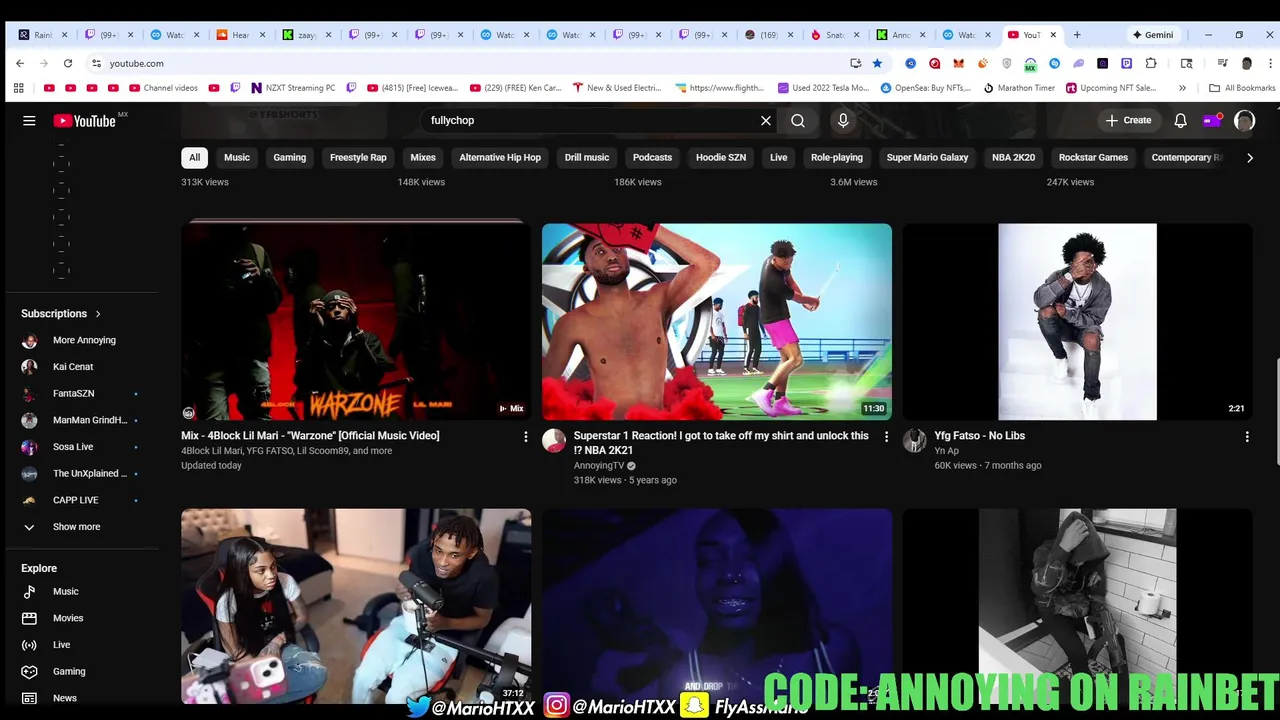Open the YouTube hamburger guide menu

(29, 120)
